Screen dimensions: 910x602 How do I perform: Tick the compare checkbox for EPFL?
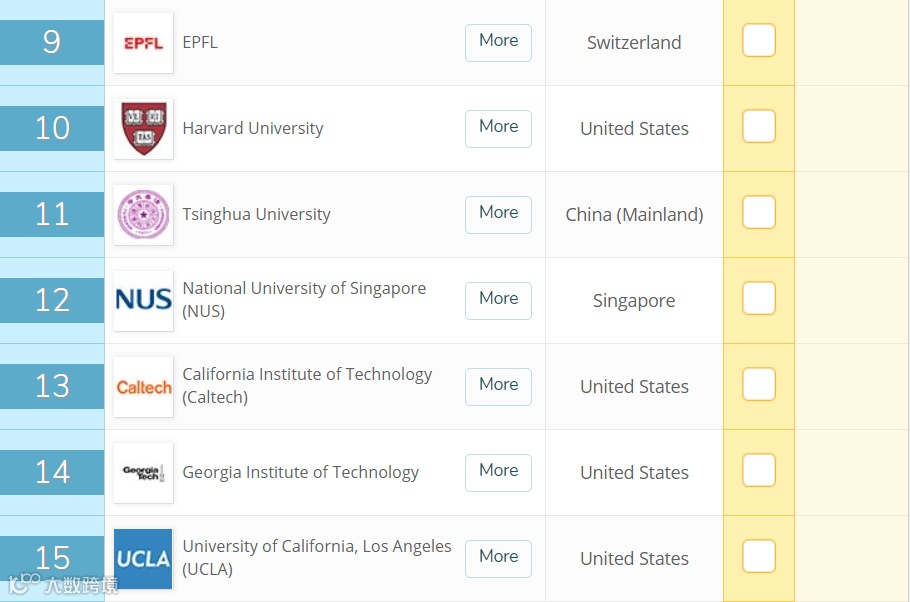coord(759,40)
